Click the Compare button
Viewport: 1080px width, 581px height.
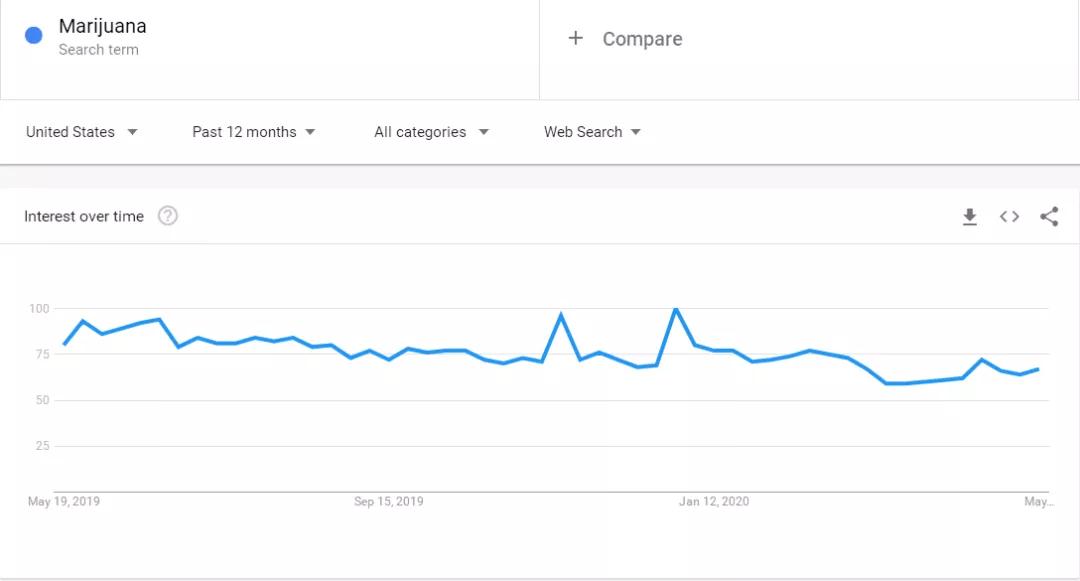(642, 39)
